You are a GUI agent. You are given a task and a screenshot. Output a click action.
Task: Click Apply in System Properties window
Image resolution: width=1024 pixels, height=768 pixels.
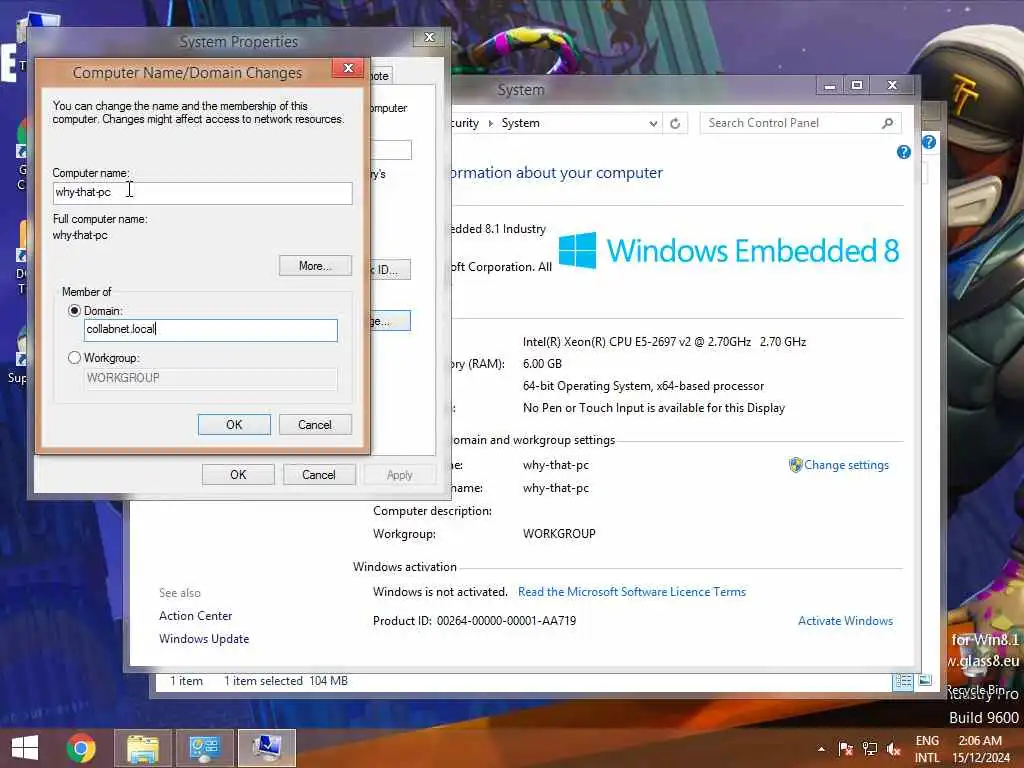click(400, 475)
